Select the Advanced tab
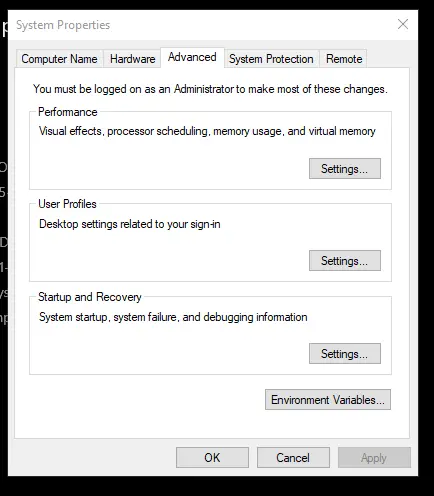This screenshot has height=496, width=434. pyautogui.click(x=192, y=57)
